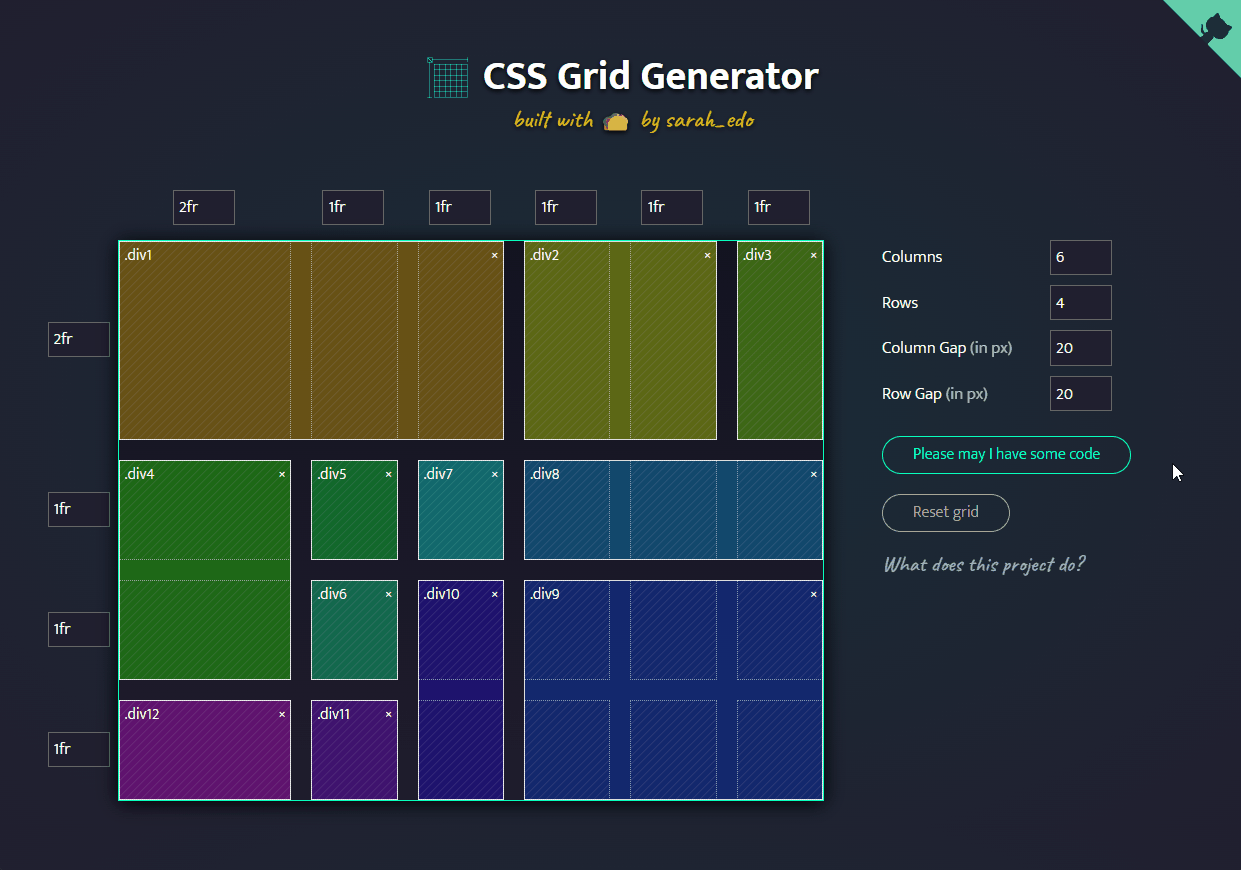This screenshot has height=870, width=1241.
Task: Edit the Row Gap value field
Action: coord(1080,394)
